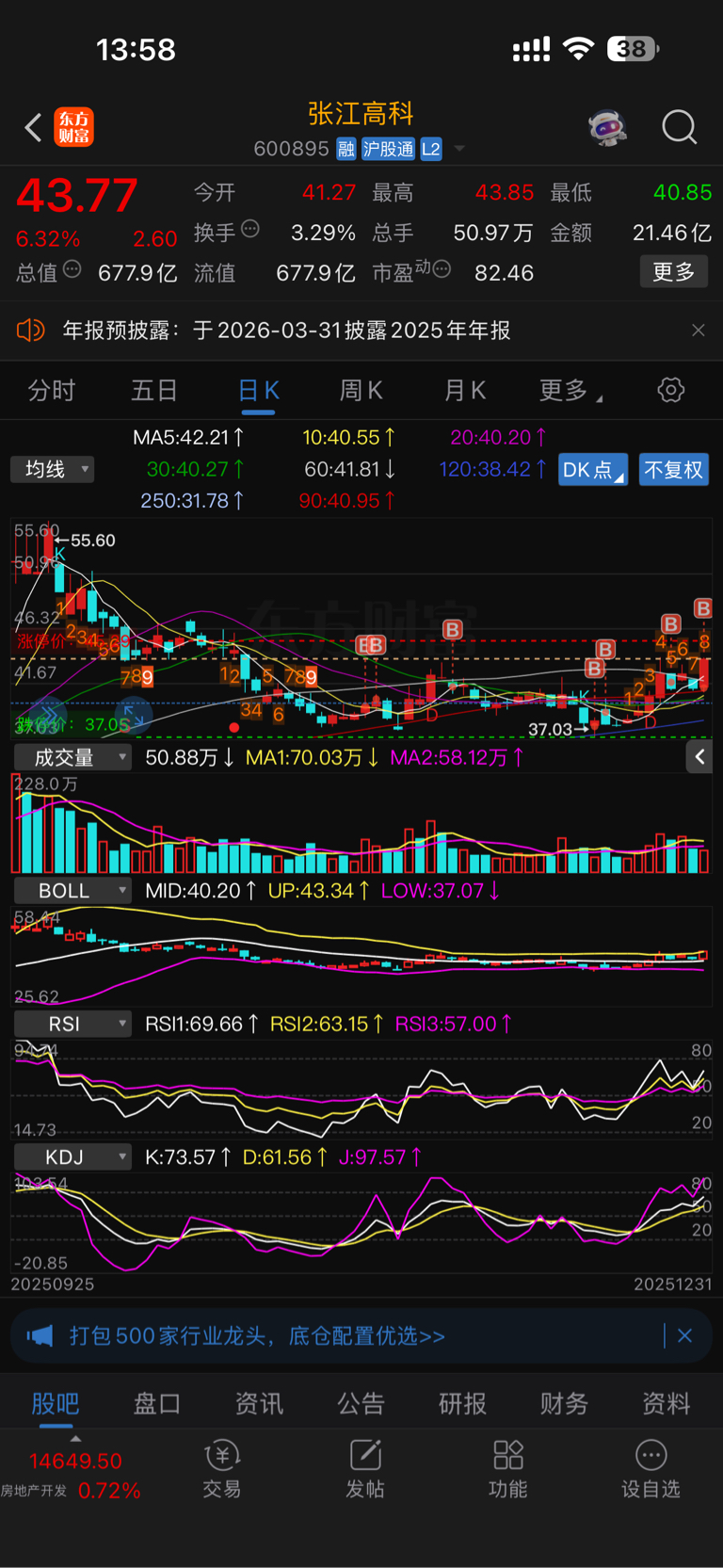Viewport: 723px width, 1568px height.
Task: Expand the 更多 chart period menu
Action: (x=570, y=390)
